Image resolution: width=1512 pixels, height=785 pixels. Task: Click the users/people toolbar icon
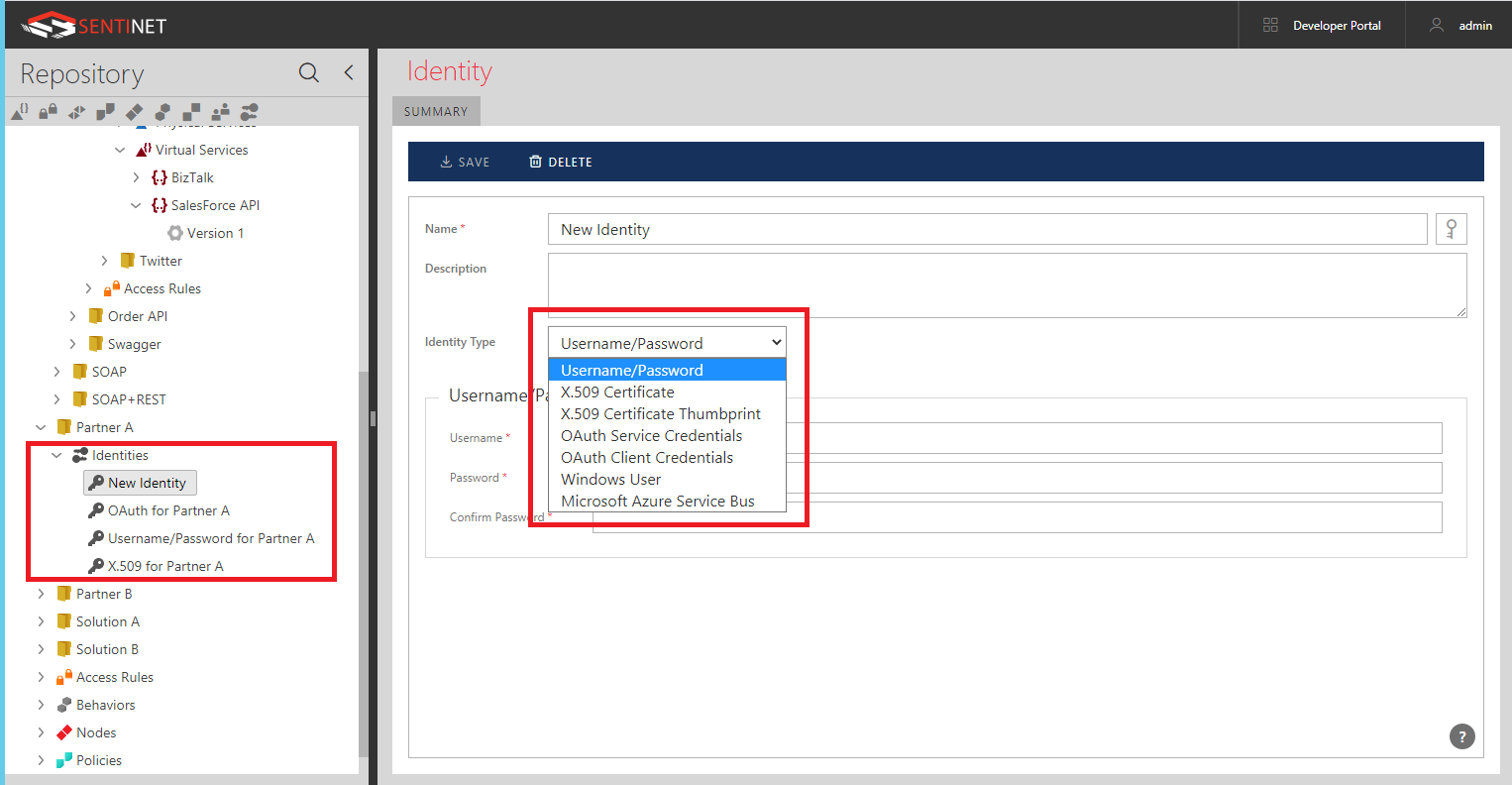pos(220,112)
